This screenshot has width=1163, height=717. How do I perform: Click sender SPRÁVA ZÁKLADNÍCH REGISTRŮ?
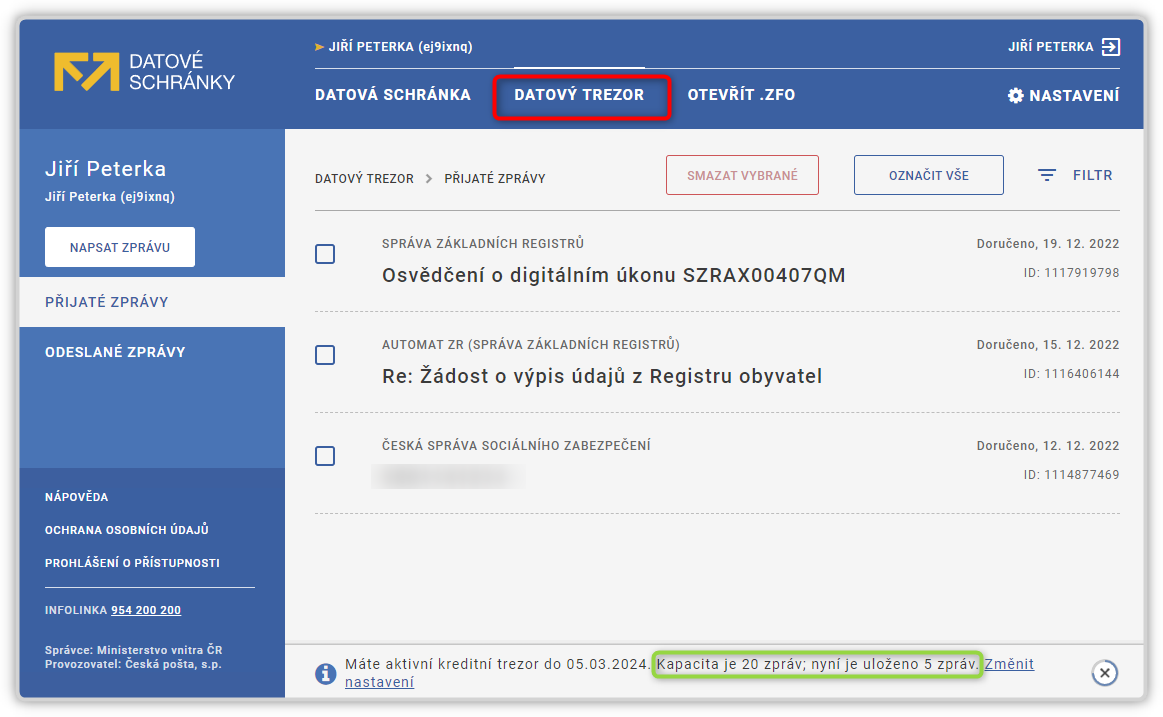(x=483, y=244)
